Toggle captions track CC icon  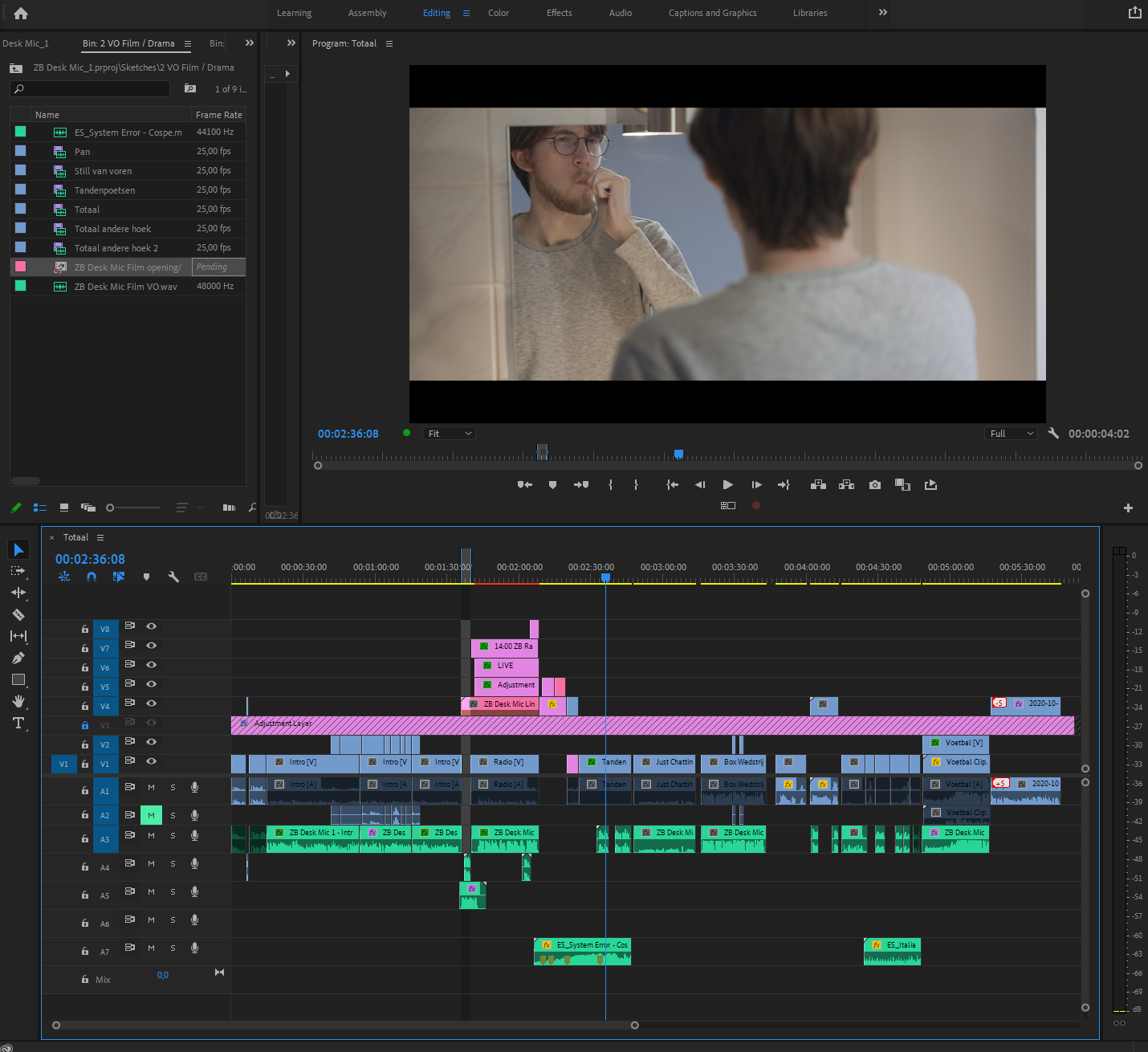pos(201,577)
